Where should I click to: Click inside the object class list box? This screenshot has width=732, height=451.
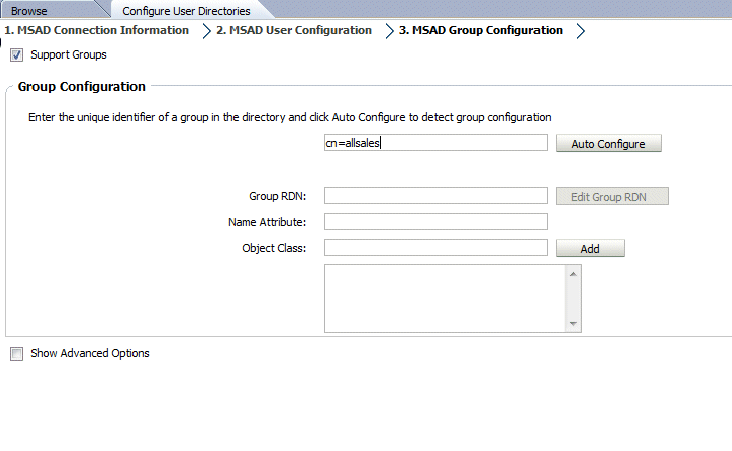click(445, 297)
